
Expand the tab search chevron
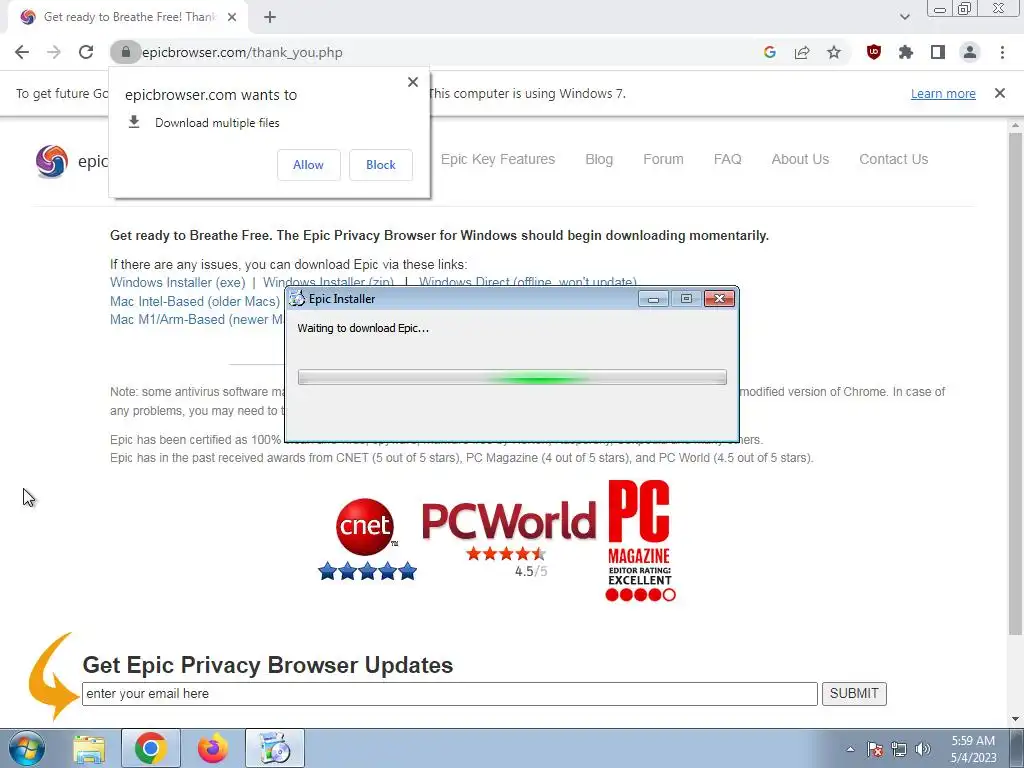click(x=904, y=17)
